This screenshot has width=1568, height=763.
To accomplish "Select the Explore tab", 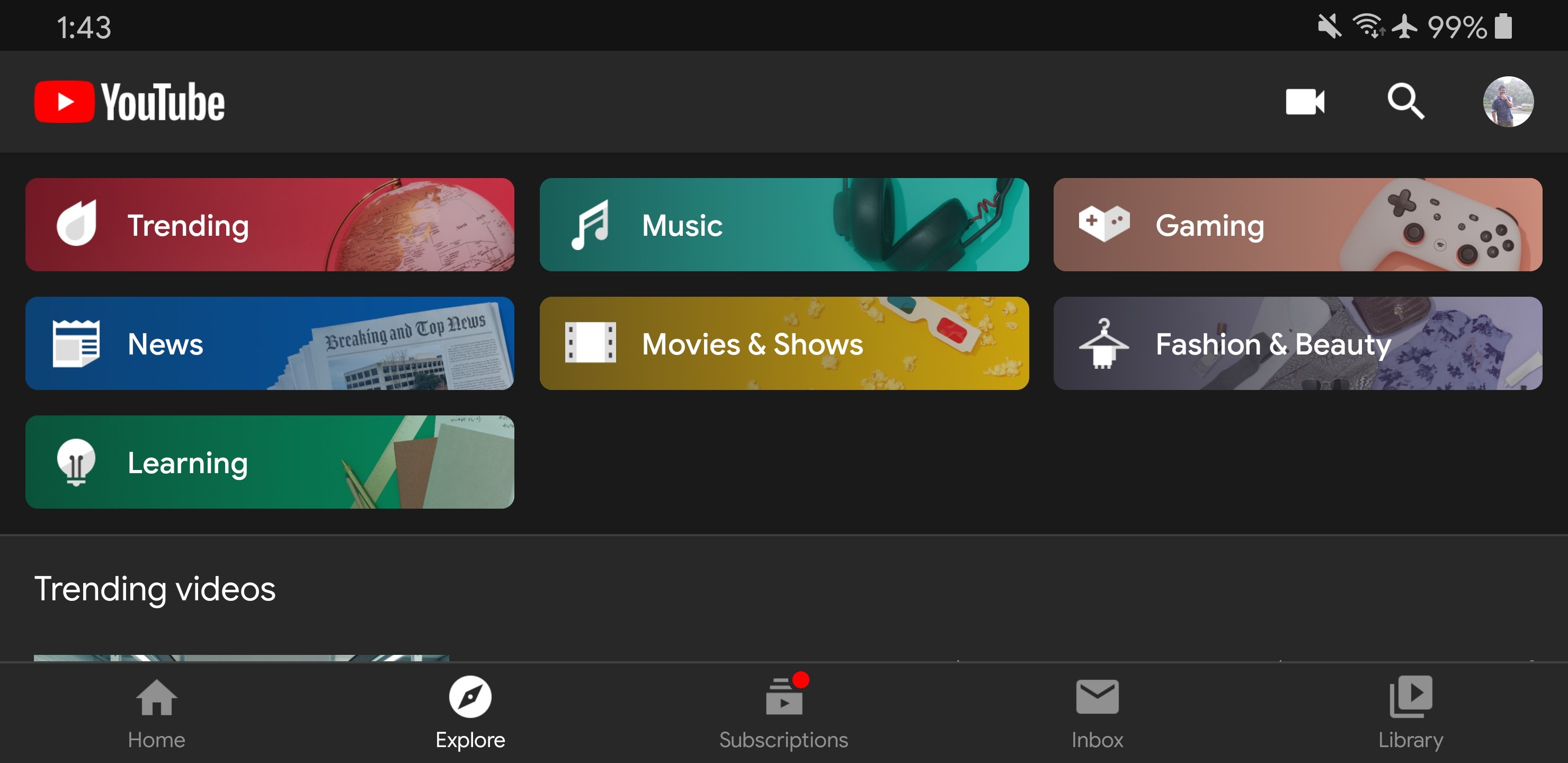I will (470, 711).
